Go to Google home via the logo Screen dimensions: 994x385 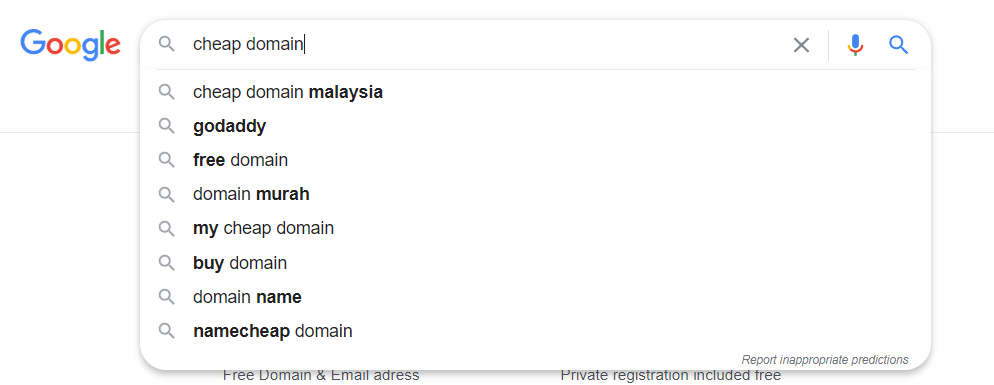[70, 45]
